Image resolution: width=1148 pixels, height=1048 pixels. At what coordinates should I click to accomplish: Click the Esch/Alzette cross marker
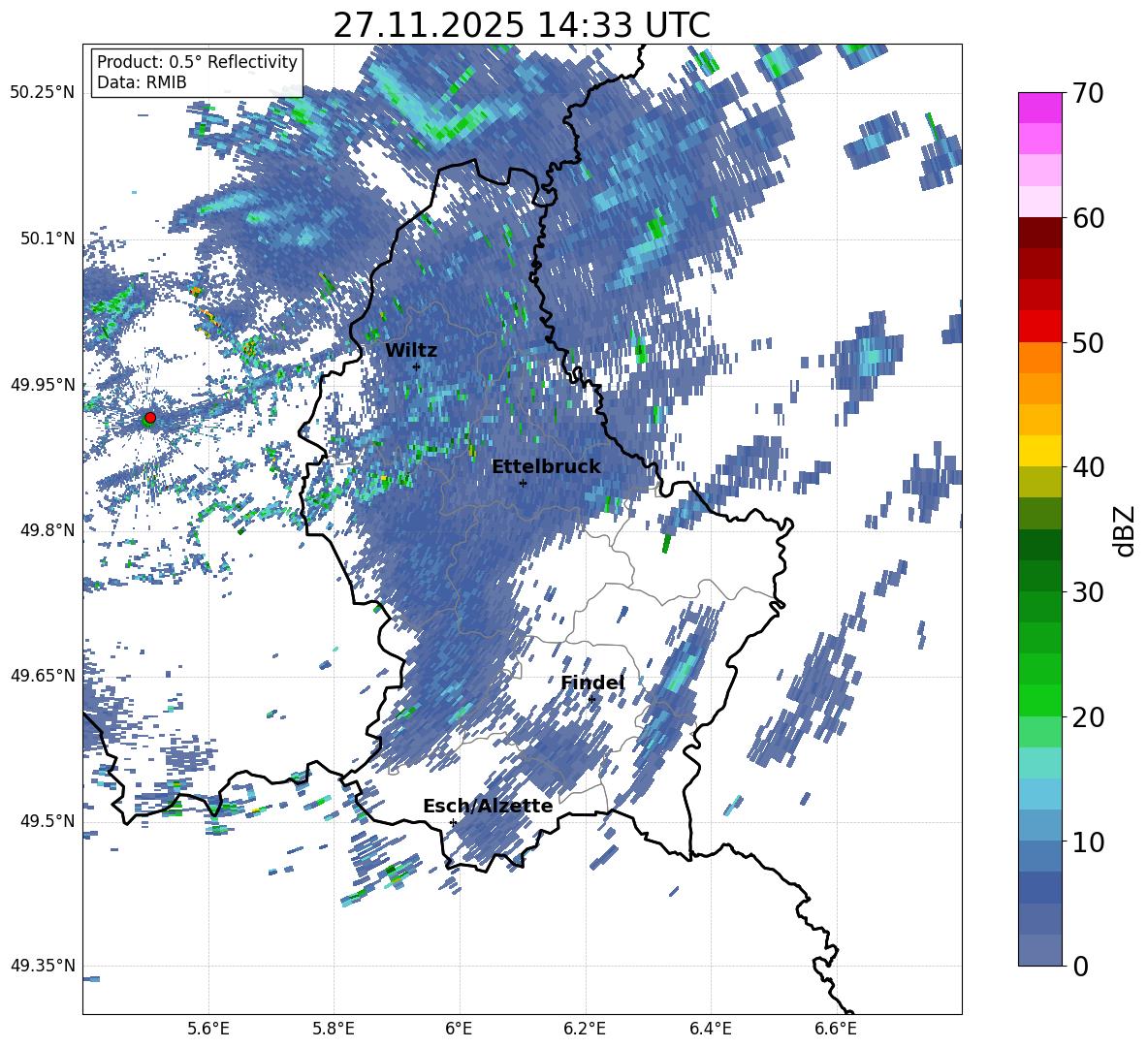tap(453, 822)
